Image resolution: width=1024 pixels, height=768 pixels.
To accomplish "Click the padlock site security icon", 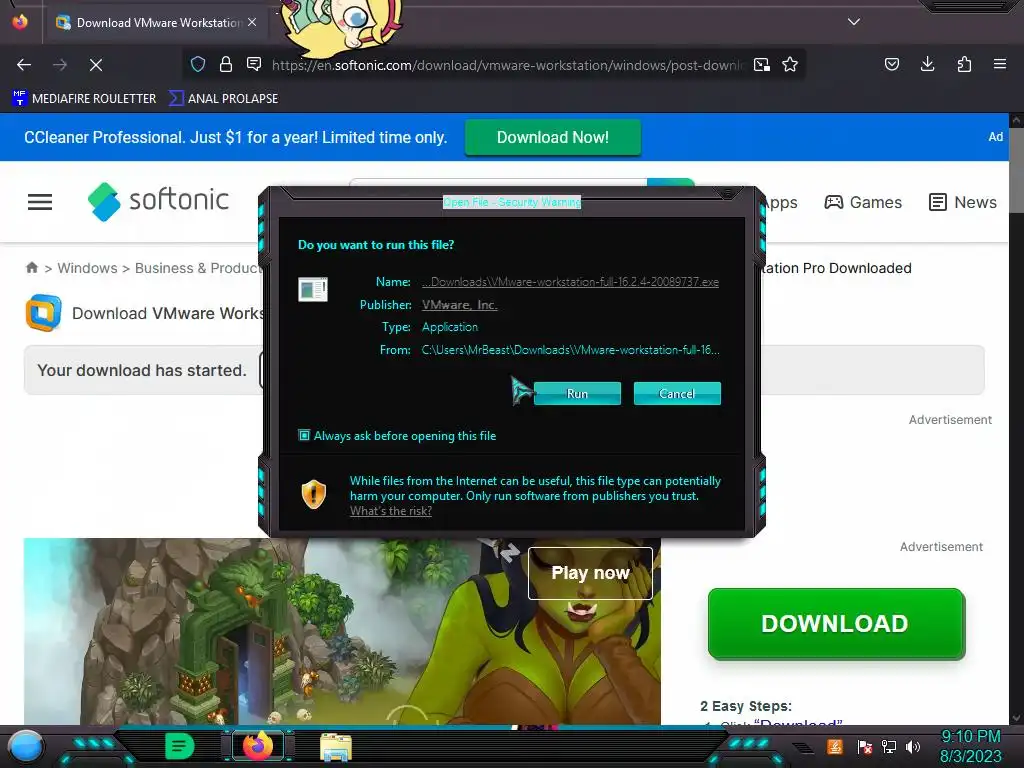I will pos(226,64).
